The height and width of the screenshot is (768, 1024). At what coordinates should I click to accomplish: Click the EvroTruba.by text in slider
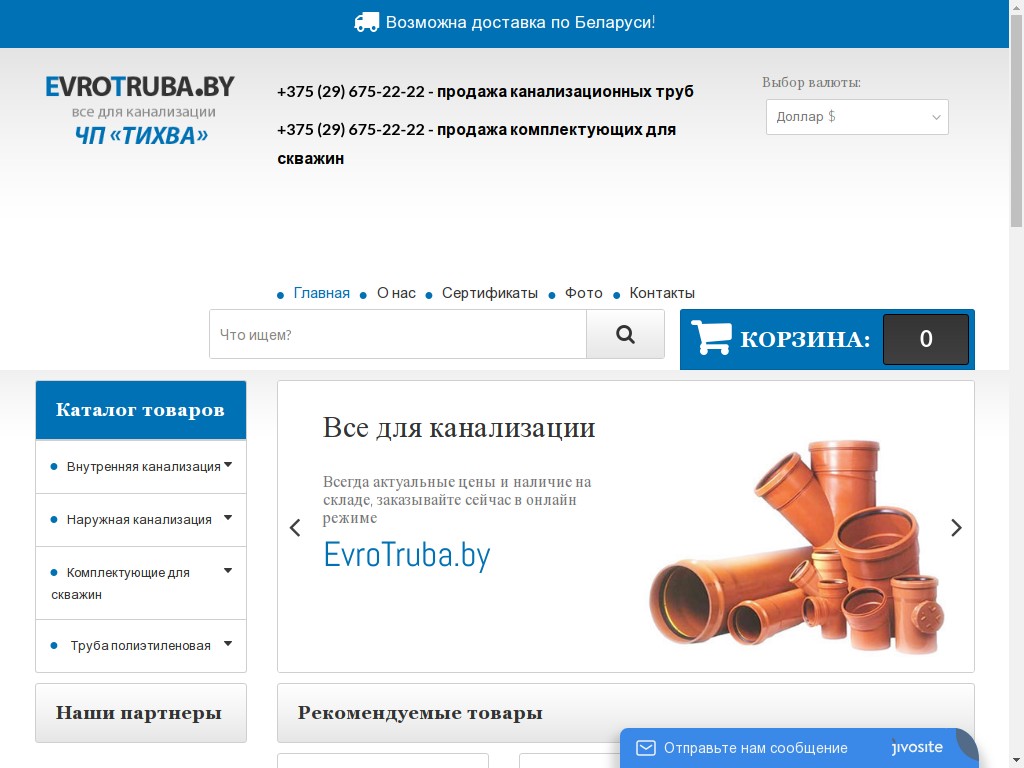click(x=407, y=556)
